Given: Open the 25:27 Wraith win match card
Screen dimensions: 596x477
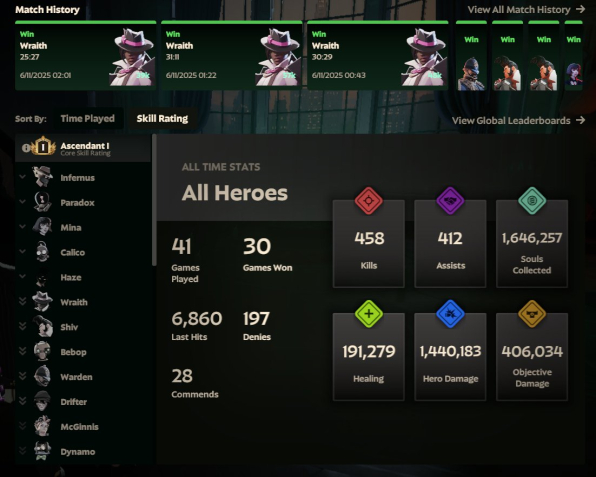Looking at the screenshot, I should [86, 55].
